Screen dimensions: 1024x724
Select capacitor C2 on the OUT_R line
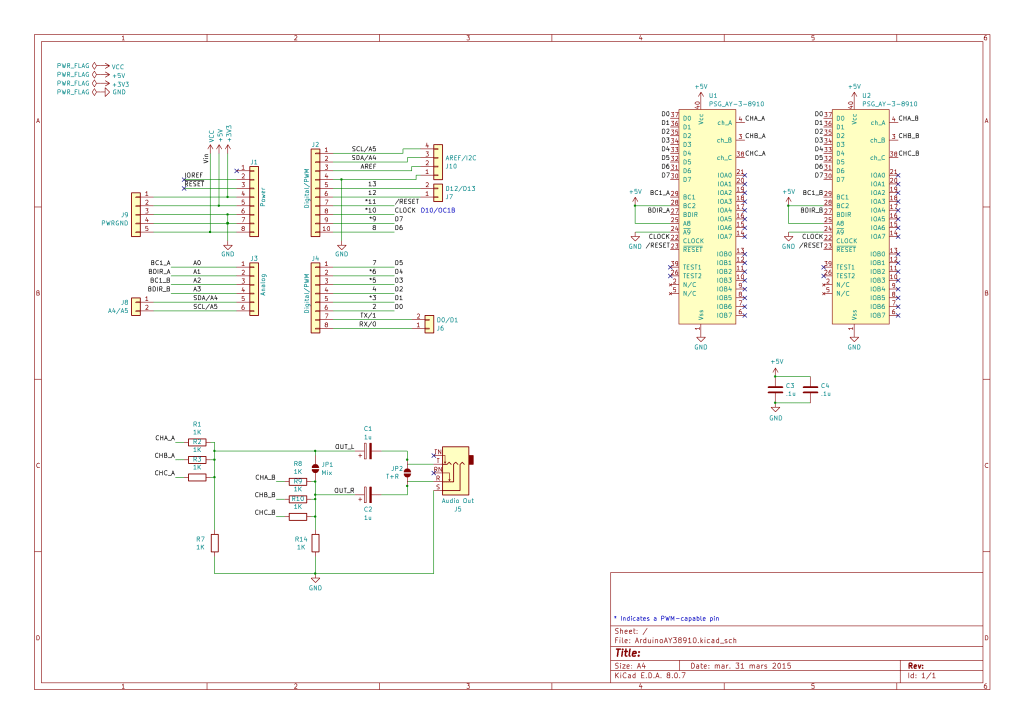point(368,494)
